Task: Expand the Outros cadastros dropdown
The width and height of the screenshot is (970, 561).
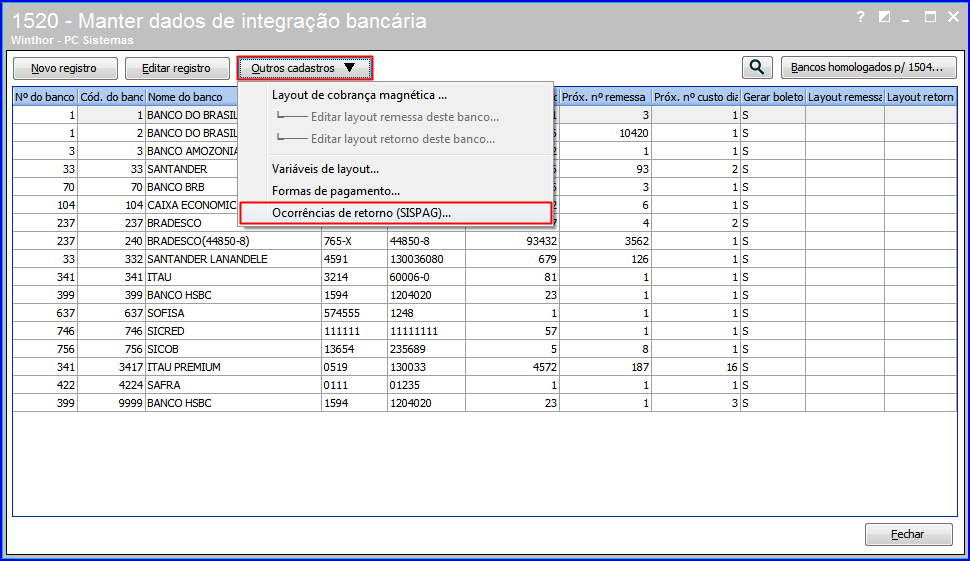Action: click(305, 68)
